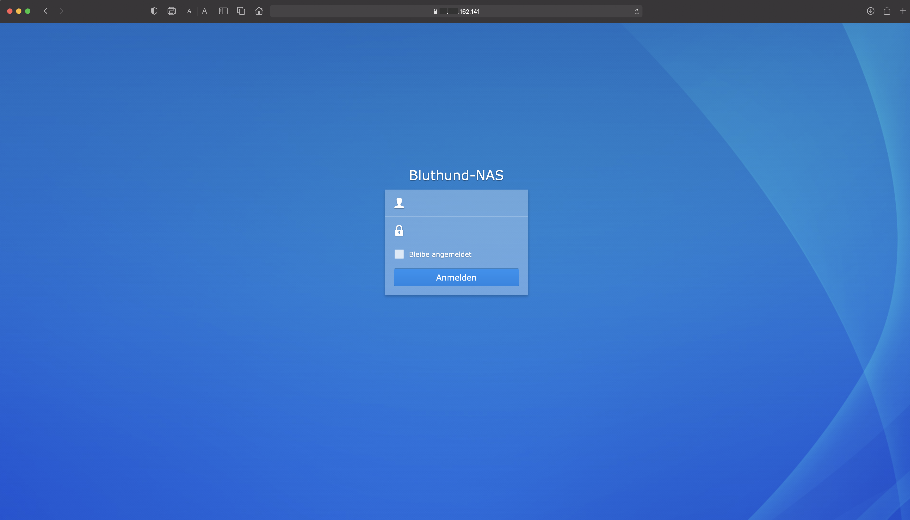Show the browser downloads icon
The image size is (910, 520).
(870, 11)
